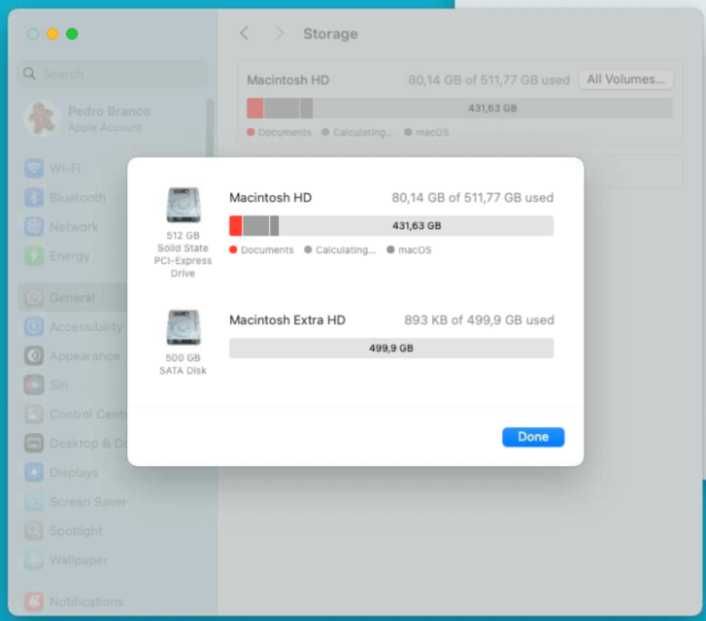Click the 431,63 GB free space label in dialog
Screen dimensions: 706x621
[x=416, y=226]
